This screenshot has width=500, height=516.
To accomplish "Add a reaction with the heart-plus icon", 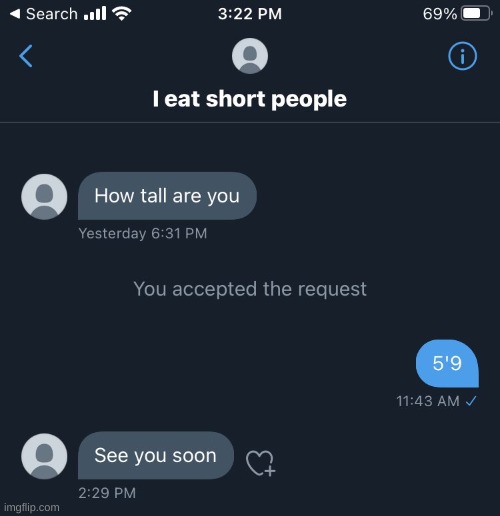I will pyautogui.click(x=261, y=463).
